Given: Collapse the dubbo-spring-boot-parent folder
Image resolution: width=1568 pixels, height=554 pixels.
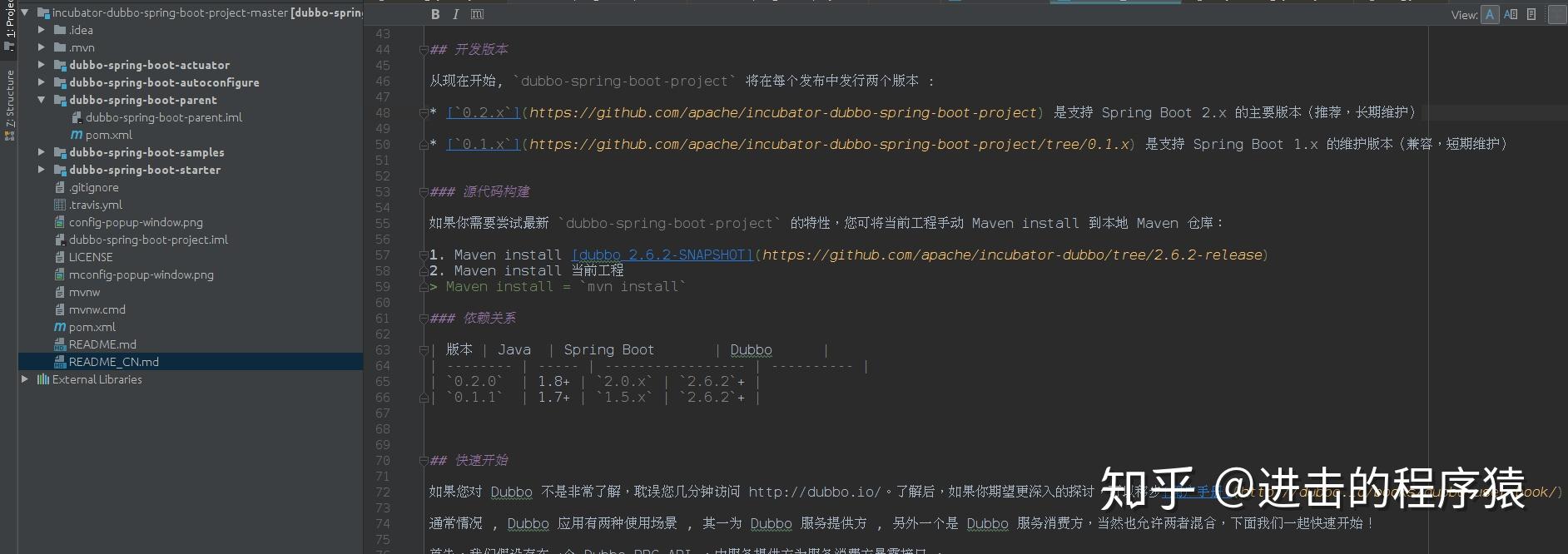Looking at the screenshot, I should click(x=42, y=100).
